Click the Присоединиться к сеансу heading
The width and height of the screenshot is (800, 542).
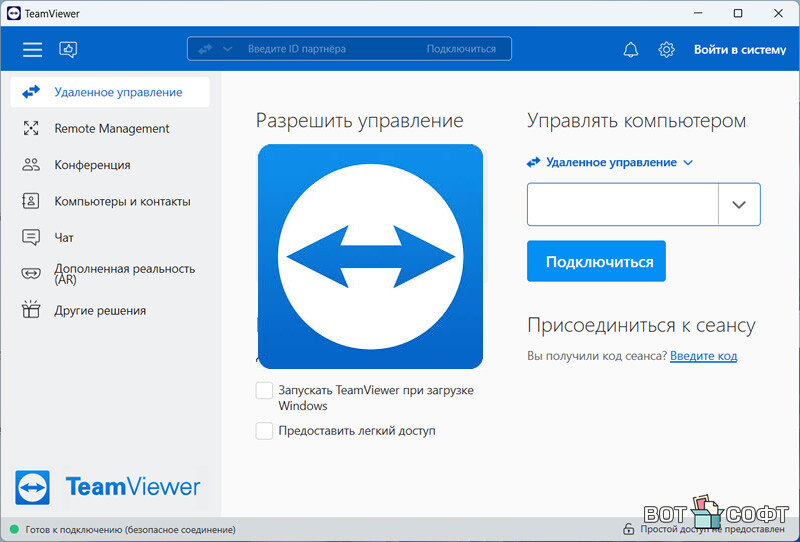click(x=641, y=325)
